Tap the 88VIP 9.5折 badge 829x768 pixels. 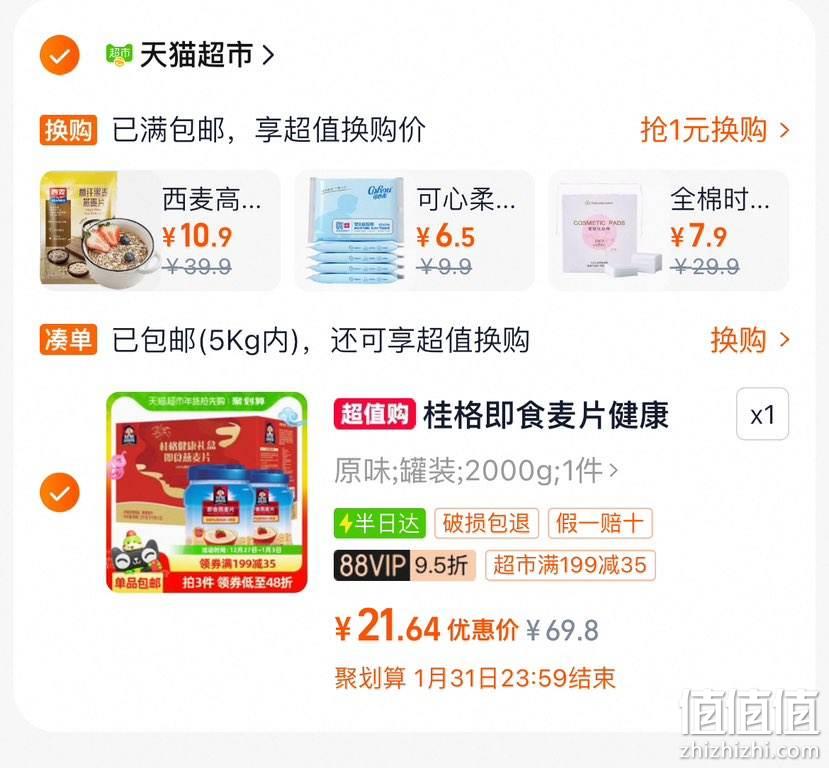tap(404, 566)
